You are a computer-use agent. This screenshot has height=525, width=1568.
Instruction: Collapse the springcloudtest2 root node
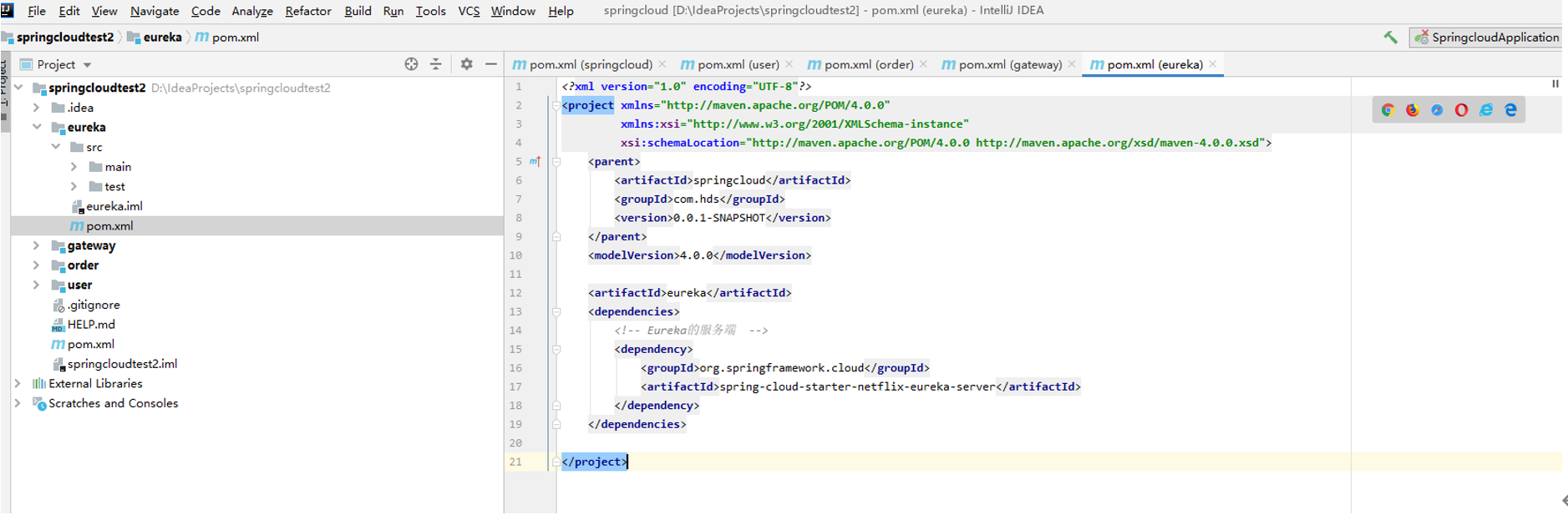[x=18, y=88]
